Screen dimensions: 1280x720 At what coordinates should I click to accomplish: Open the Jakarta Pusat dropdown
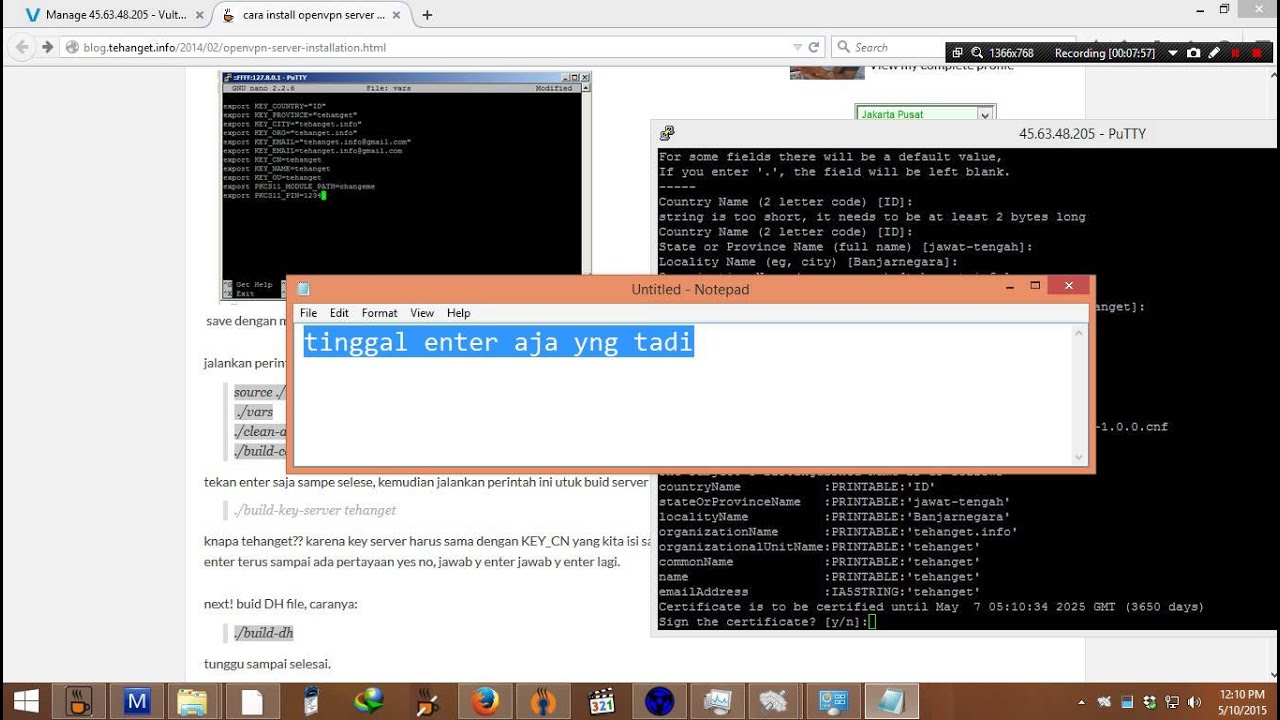tap(925, 114)
